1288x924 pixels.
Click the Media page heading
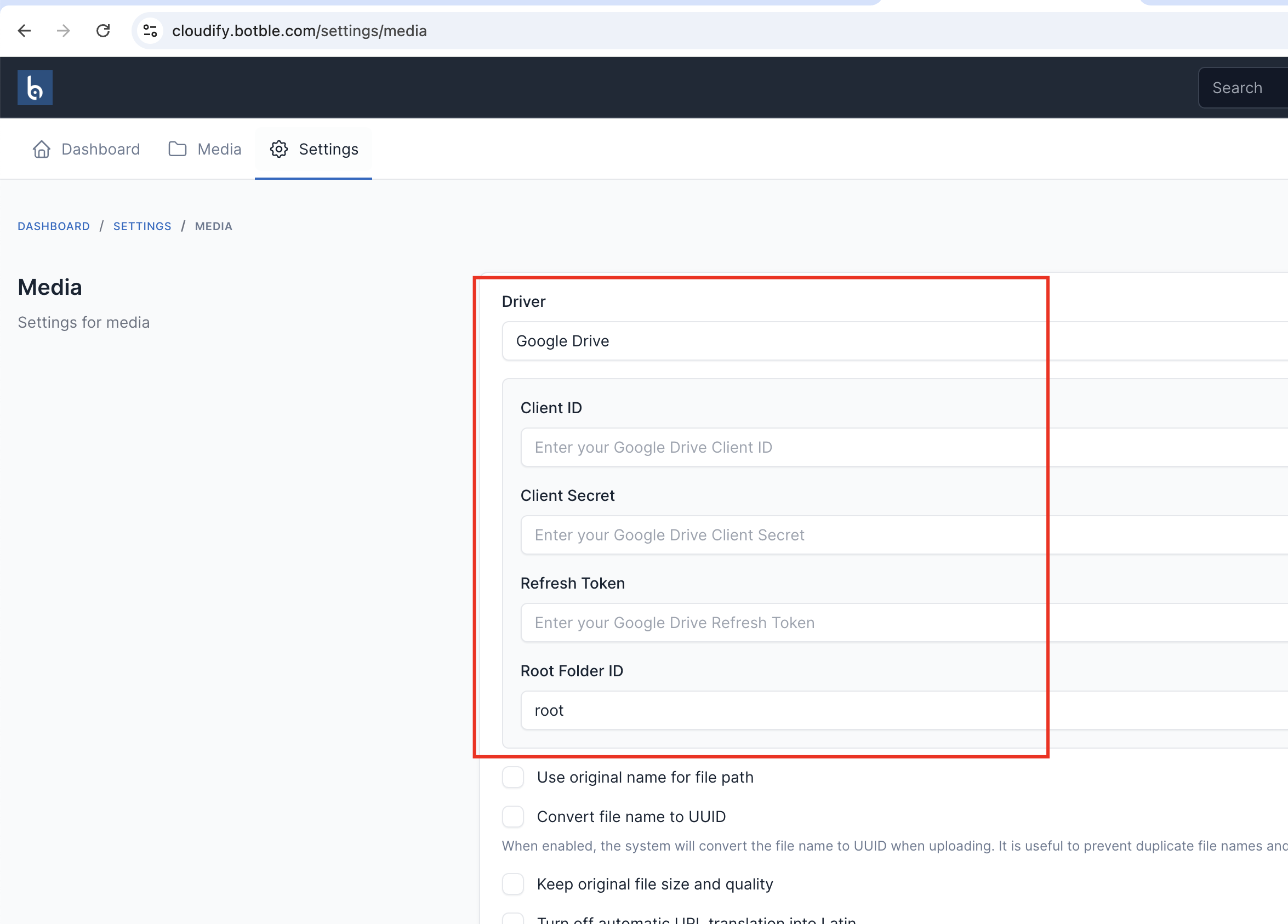pyautogui.click(x=50, y=287)
